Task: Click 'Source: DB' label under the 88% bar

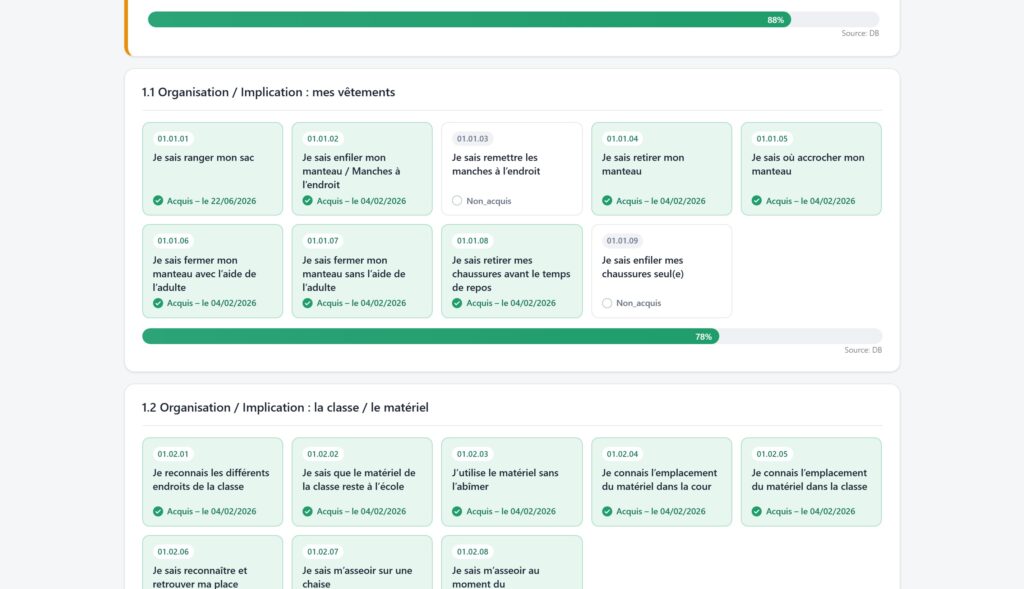Action: [860, 33]
